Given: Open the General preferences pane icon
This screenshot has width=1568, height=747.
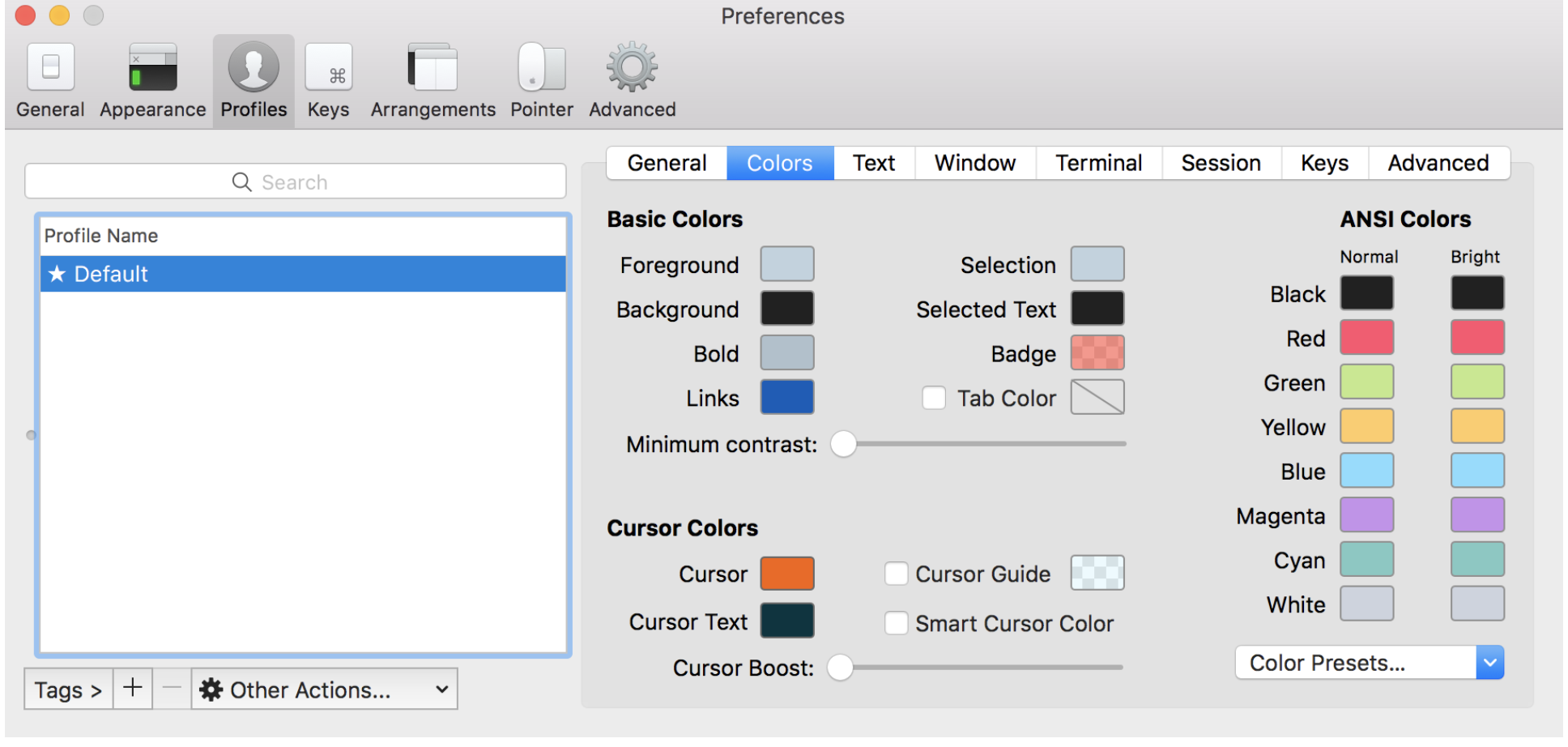Looking at the screenshot, I should 50,66.
